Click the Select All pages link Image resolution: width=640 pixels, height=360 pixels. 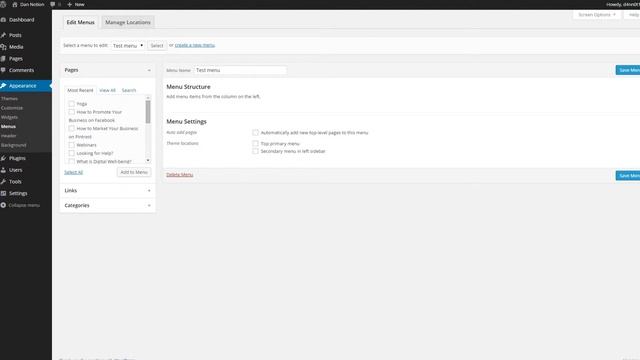click(73, 172)
